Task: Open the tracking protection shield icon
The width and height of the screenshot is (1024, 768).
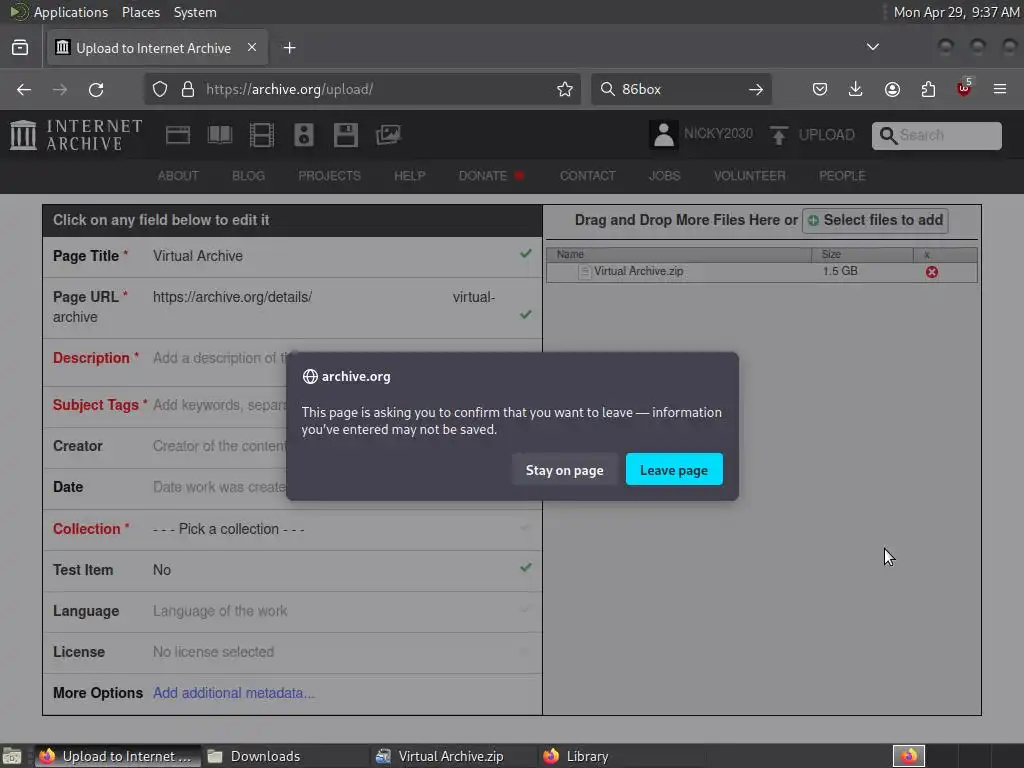Action: (x=160, y=89)
